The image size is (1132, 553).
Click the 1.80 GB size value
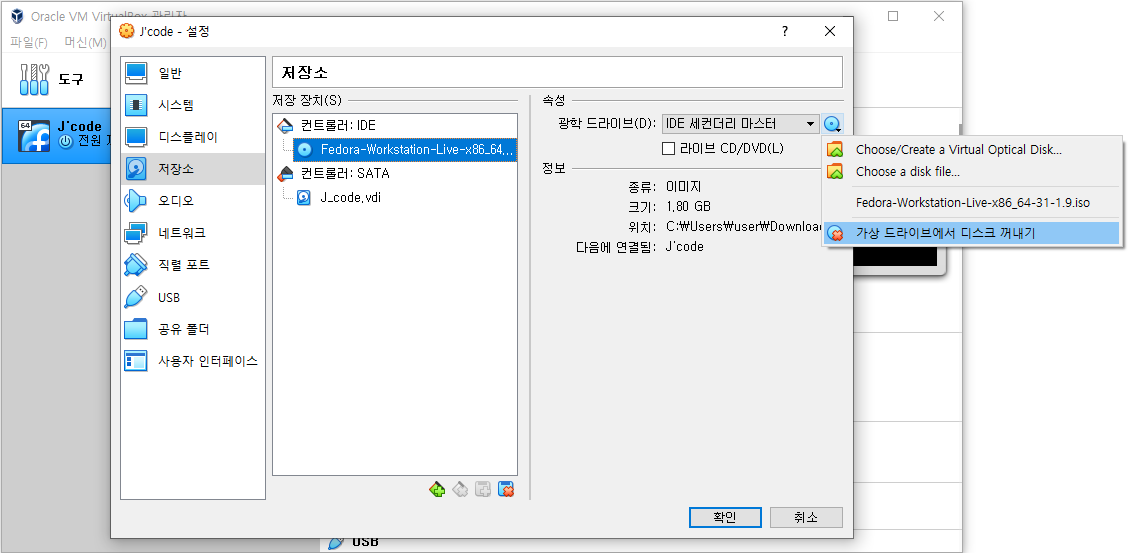689,206
